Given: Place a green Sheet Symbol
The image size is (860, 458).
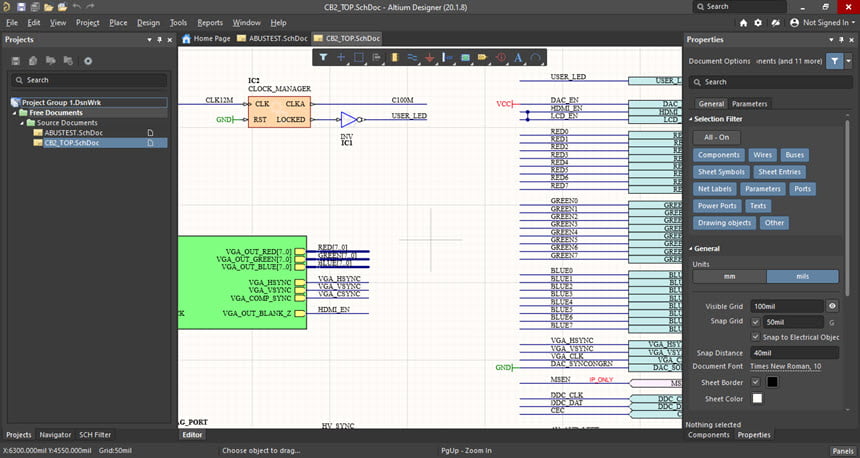Looking at the screenshot, I should coord(465,57).
